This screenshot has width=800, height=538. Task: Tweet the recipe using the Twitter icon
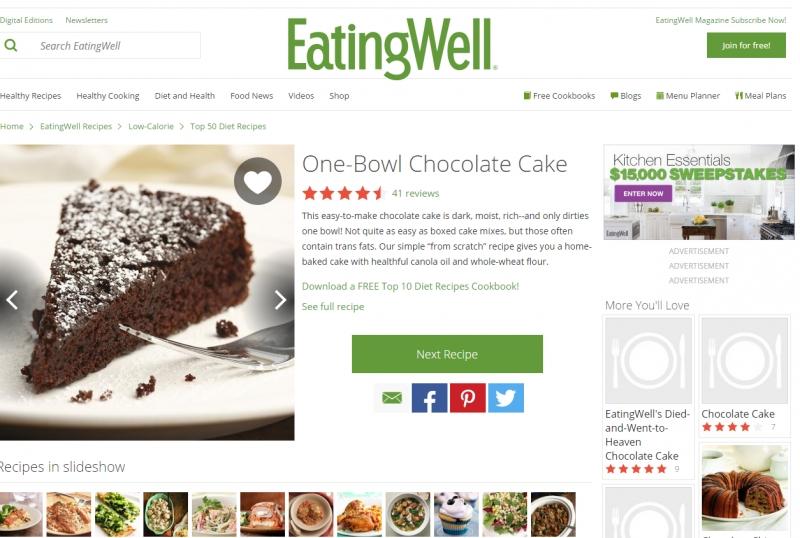click(506, 398)
